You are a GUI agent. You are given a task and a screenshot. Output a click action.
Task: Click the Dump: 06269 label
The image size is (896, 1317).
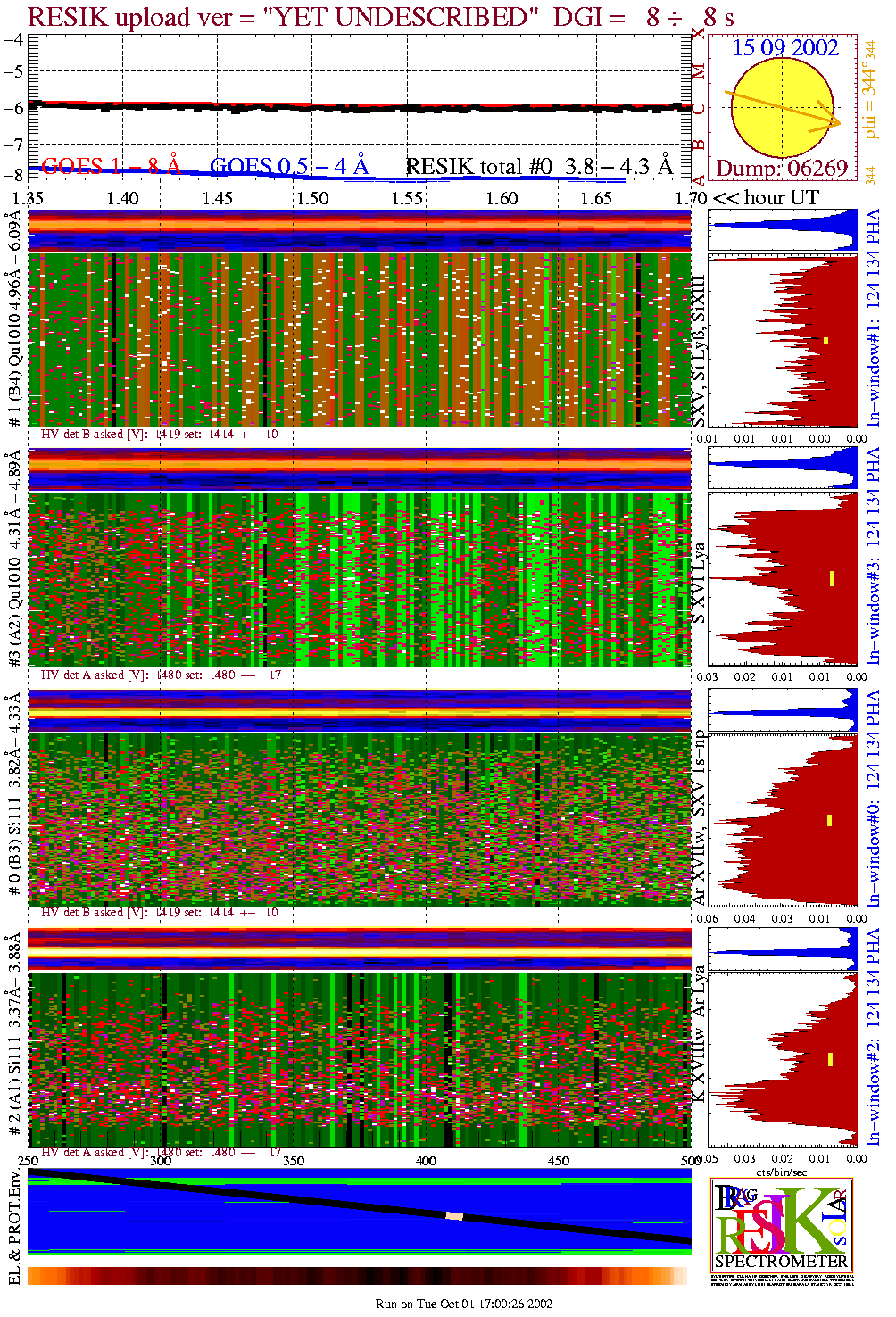pyautogui.click(x=782, y=169)
